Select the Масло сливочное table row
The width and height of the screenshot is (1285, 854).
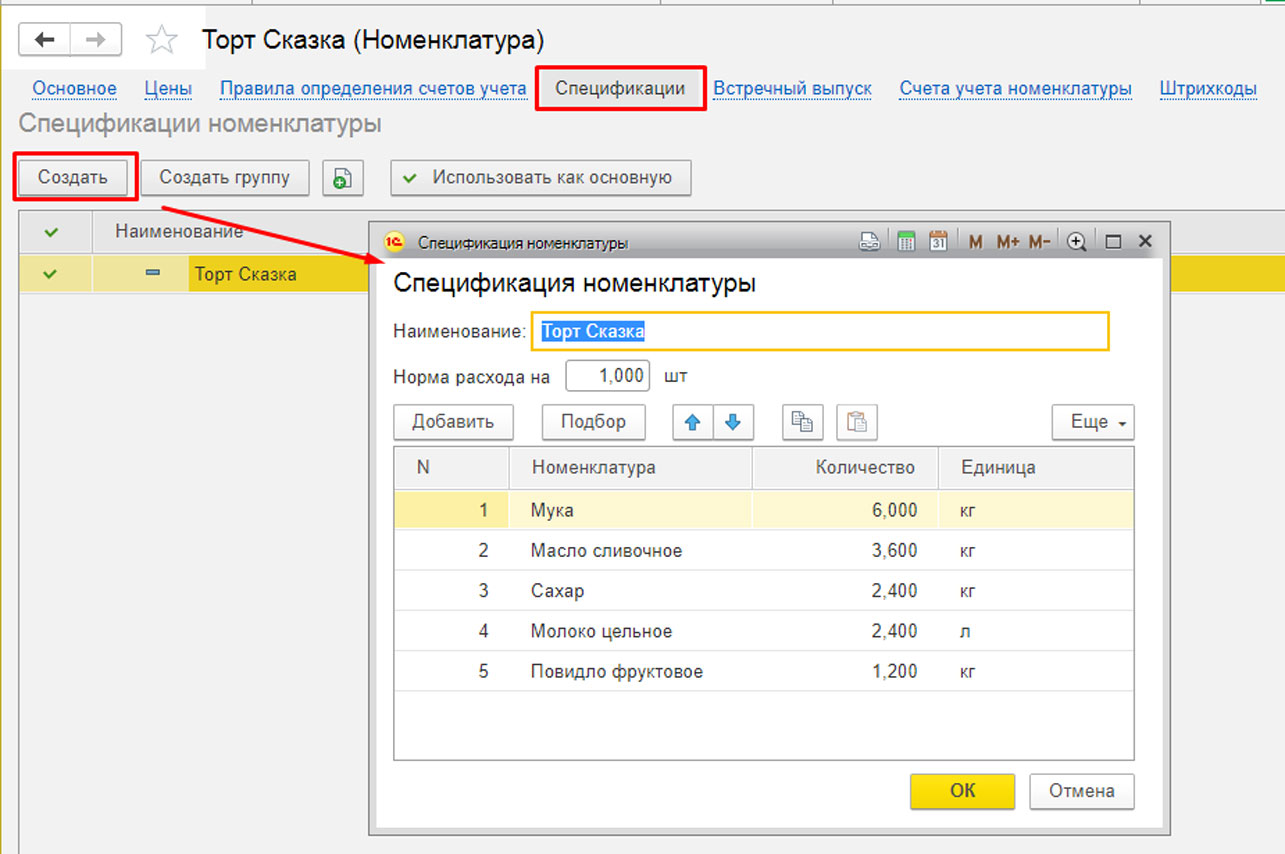point(606,551)
